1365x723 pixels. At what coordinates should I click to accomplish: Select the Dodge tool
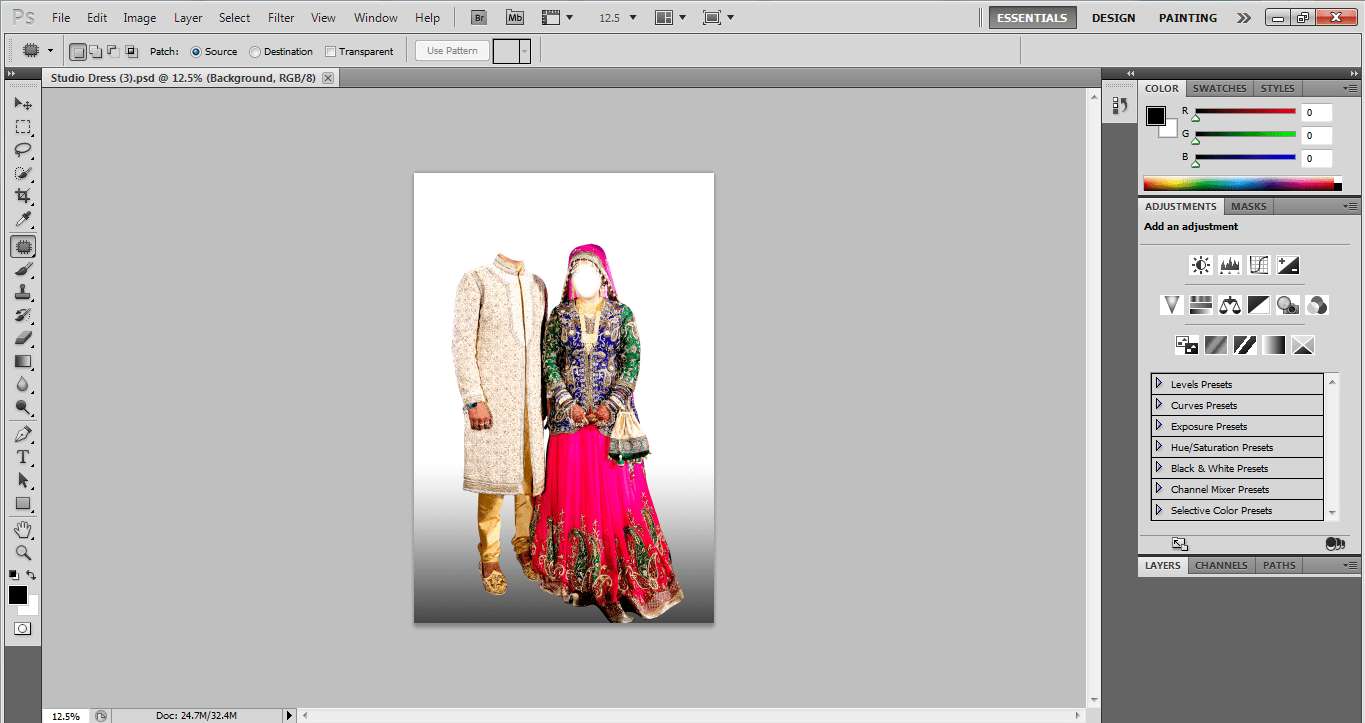23,407
